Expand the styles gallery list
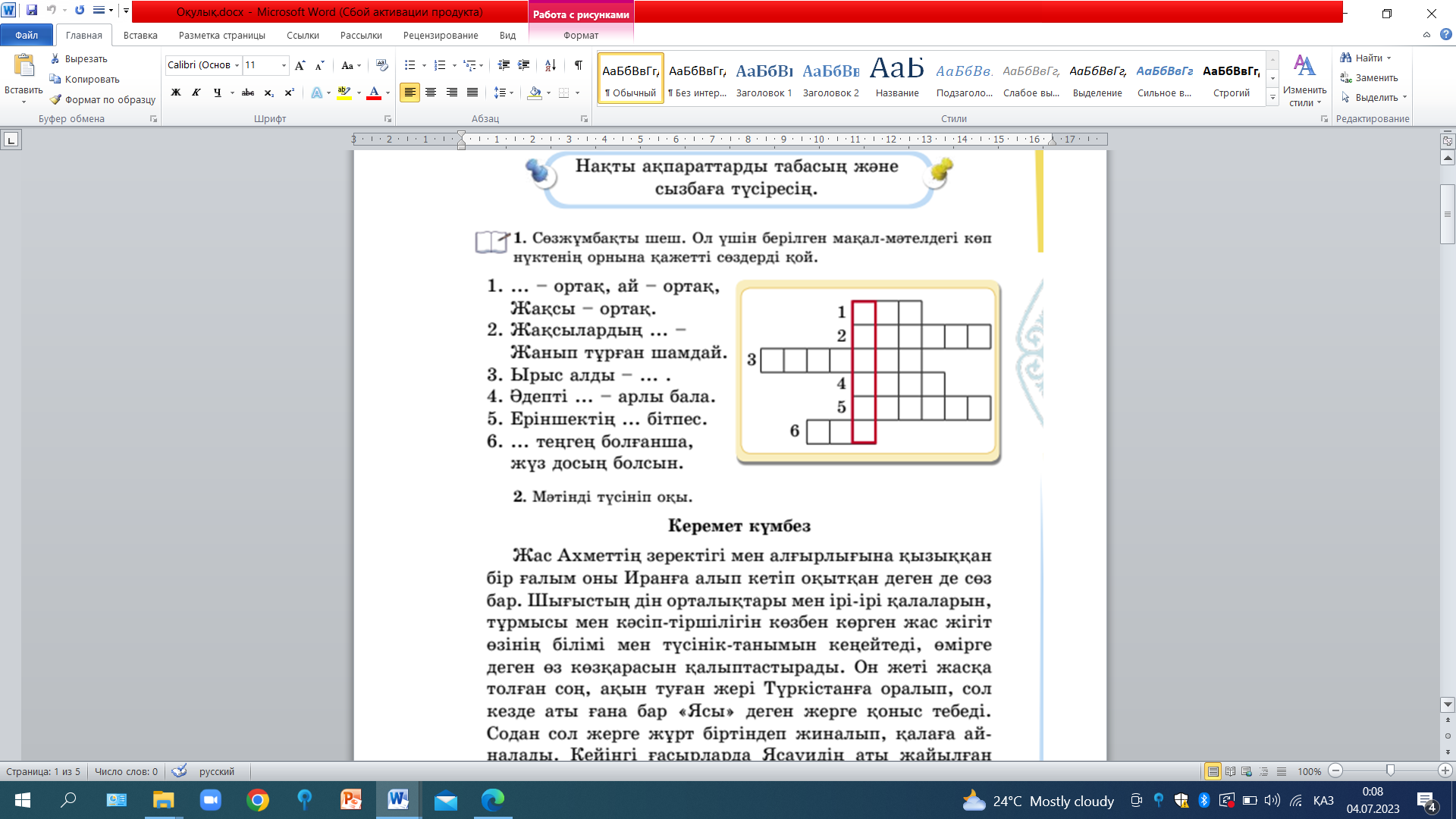Screen dimensions: 1456x819 (x=1272, y=99)
